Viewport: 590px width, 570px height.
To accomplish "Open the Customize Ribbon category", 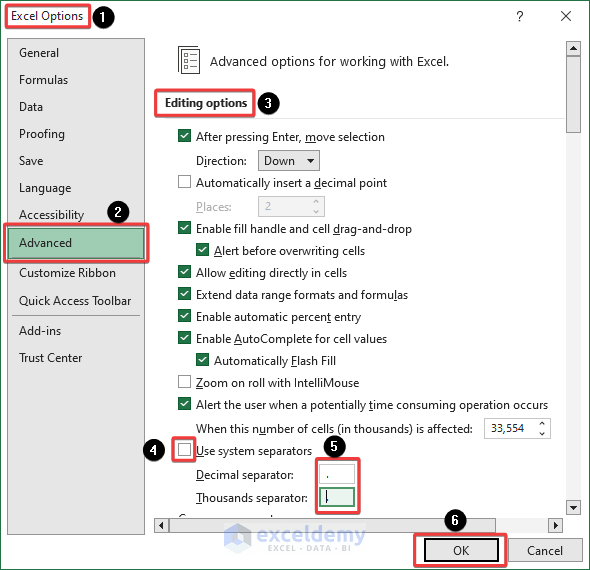I will pos(76,273).
